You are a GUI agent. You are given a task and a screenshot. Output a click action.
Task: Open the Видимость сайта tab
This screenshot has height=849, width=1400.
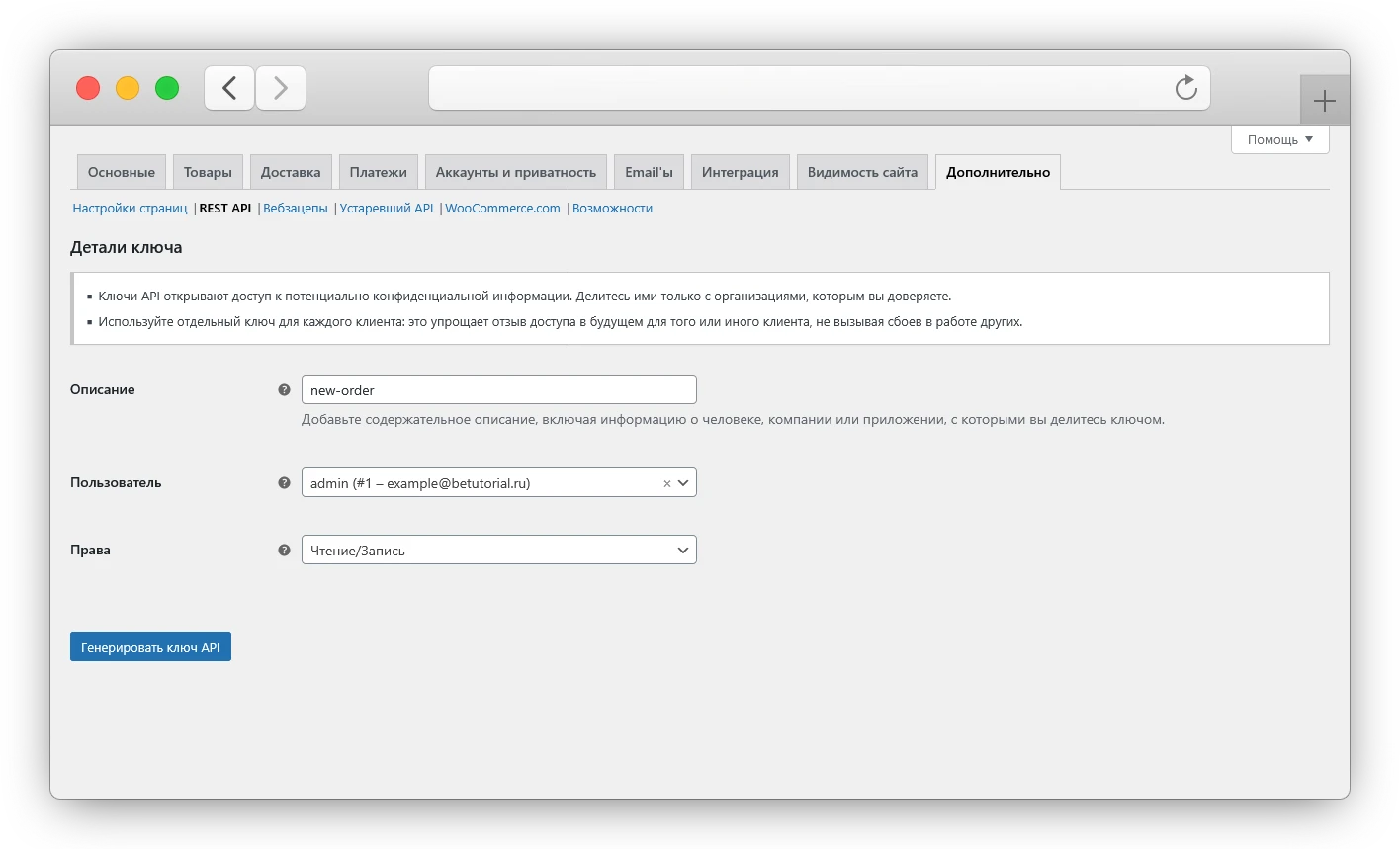pos(862,171)
